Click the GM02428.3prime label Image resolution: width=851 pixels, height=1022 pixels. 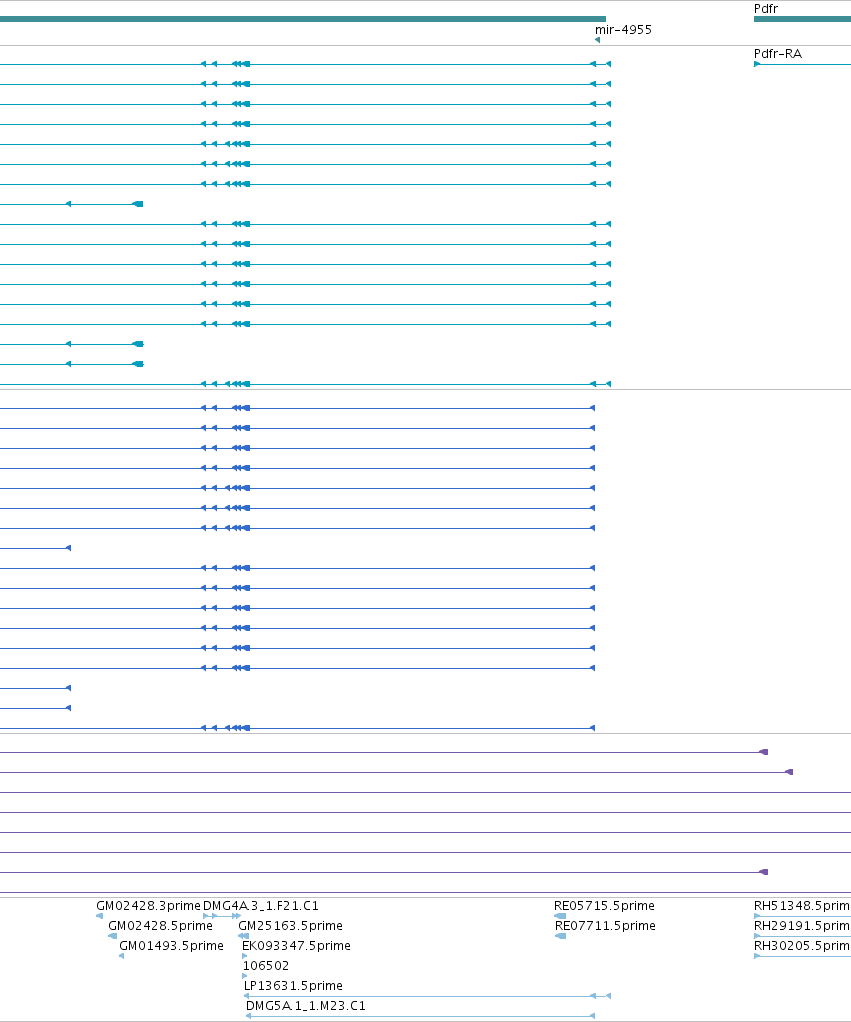148,905
